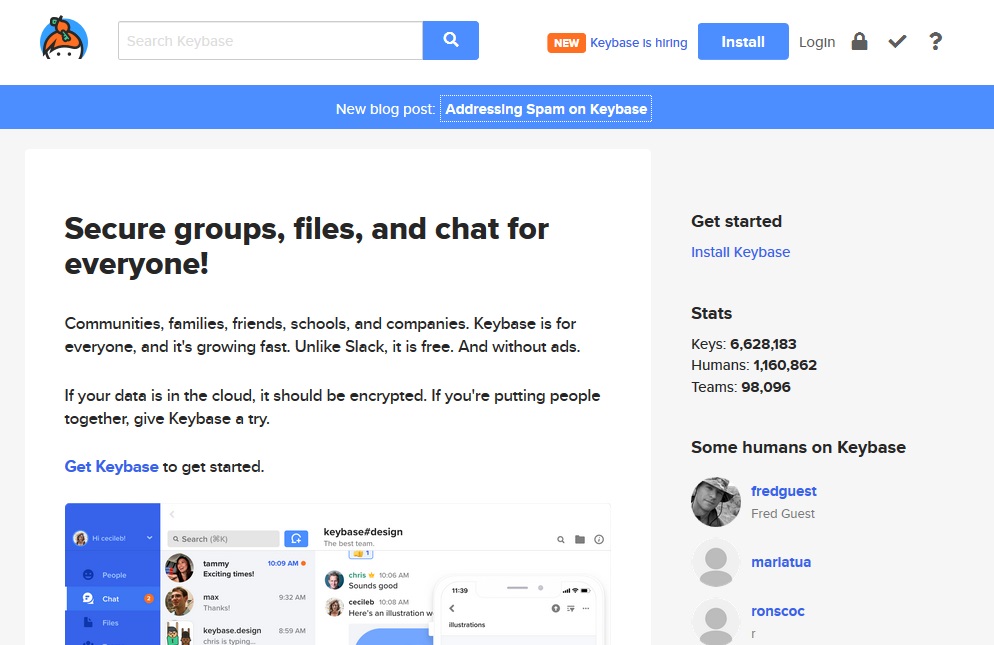994x645 pixels.
Task: Click the checkmark icon in header
Action: (897, 42)
